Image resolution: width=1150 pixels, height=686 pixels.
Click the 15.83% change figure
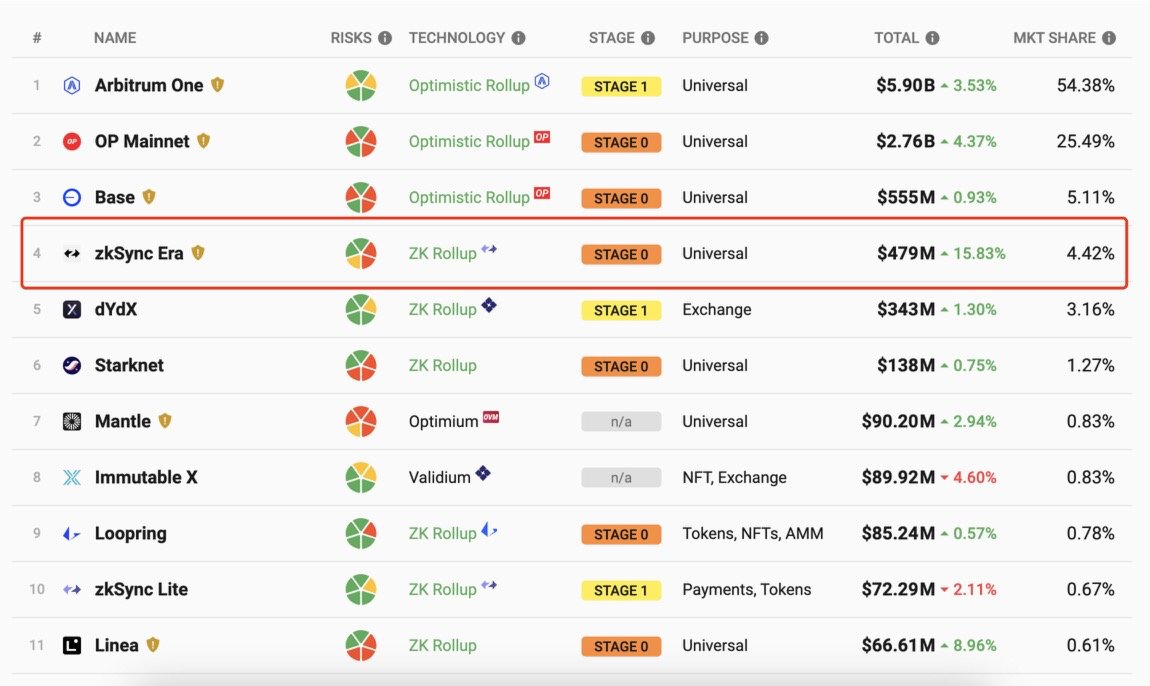point(979,254)
